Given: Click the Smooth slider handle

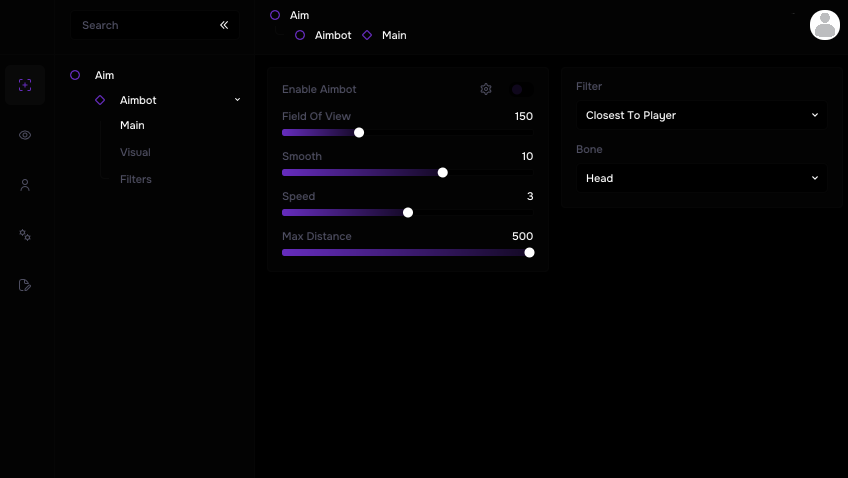Looking at the screenshot, I should pyautogui.click(x=442, y=172).
